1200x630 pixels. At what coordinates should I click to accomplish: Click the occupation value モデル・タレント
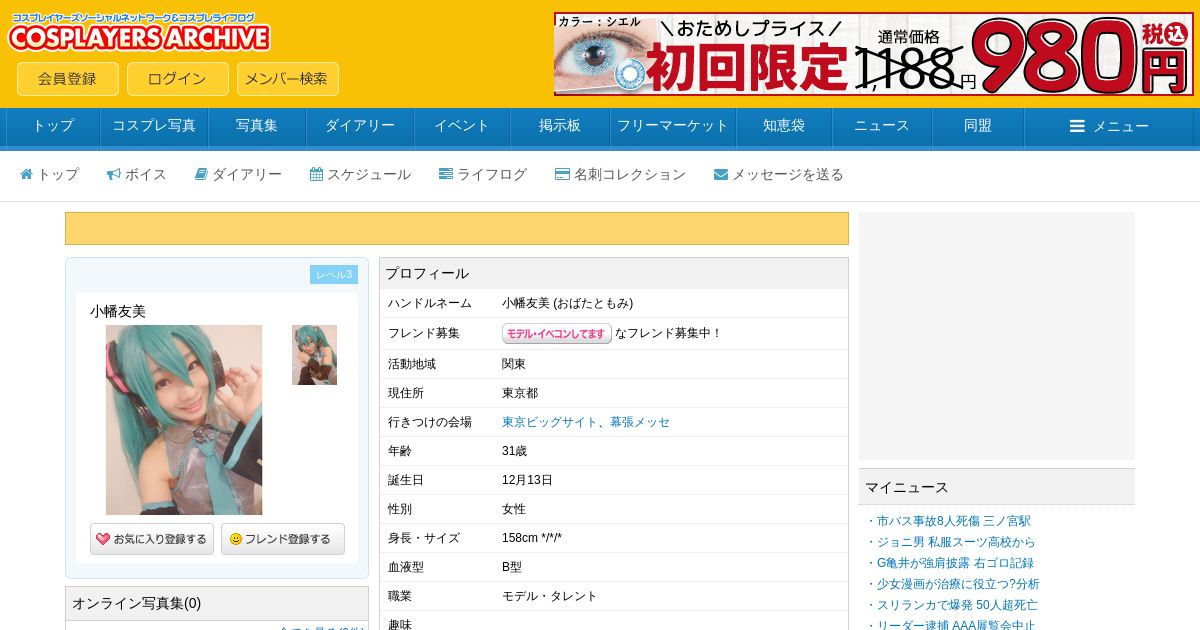click(x=549, y=596)
